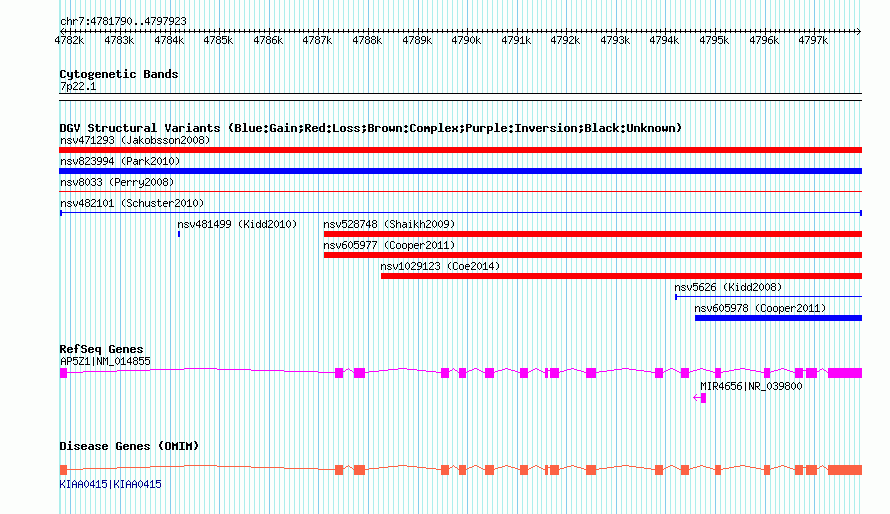Click the 4795k ruler tick label
This screenshot has width=890, height=514.
point(714,40)
